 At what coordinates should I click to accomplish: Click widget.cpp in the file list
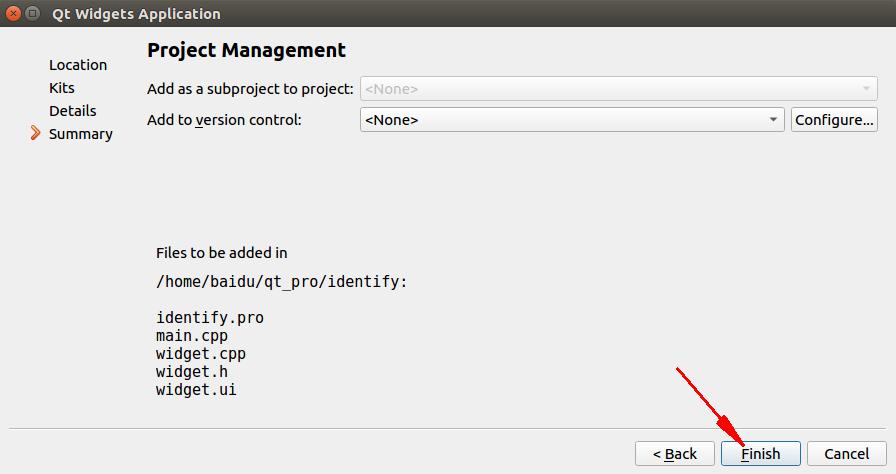[x=201, y=354]
